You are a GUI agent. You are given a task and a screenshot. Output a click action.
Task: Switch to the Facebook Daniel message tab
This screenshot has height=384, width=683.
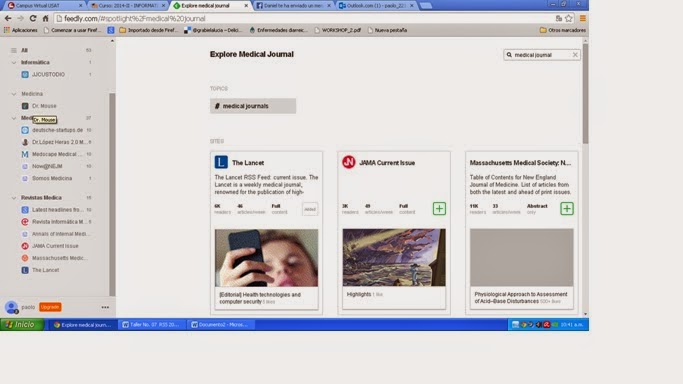point(293,5)
